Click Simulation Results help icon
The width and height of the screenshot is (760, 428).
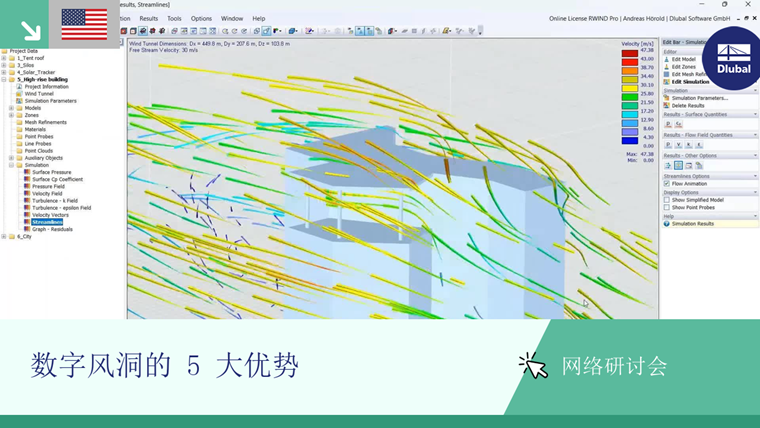(x=666, y=224)
